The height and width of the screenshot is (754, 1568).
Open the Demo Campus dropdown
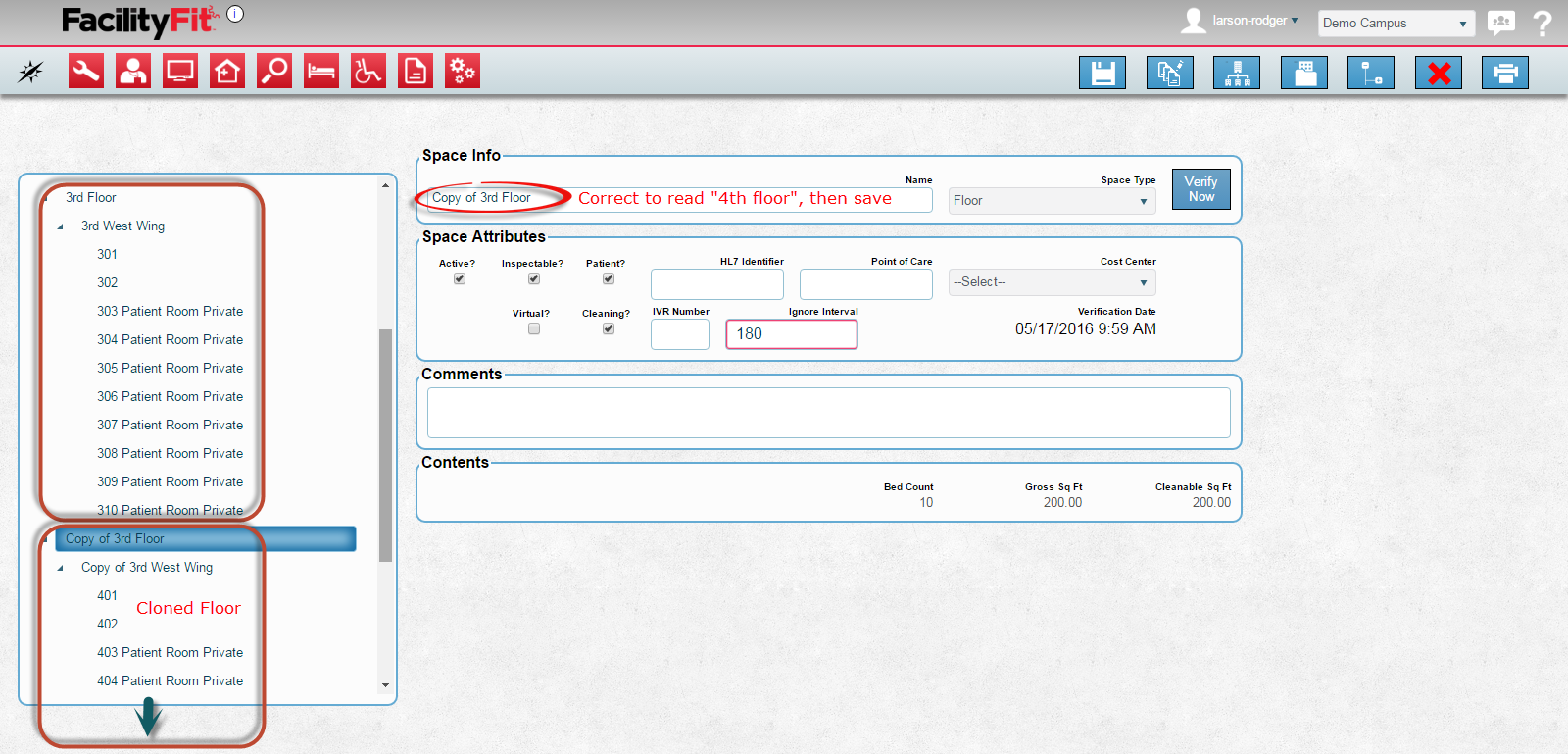[1395, 24]
